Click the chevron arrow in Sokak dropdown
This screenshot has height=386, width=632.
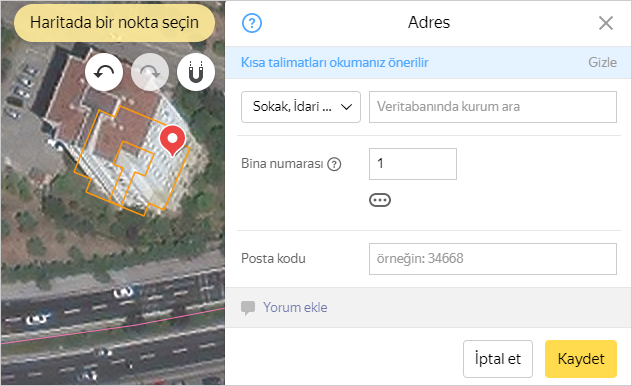346,107
